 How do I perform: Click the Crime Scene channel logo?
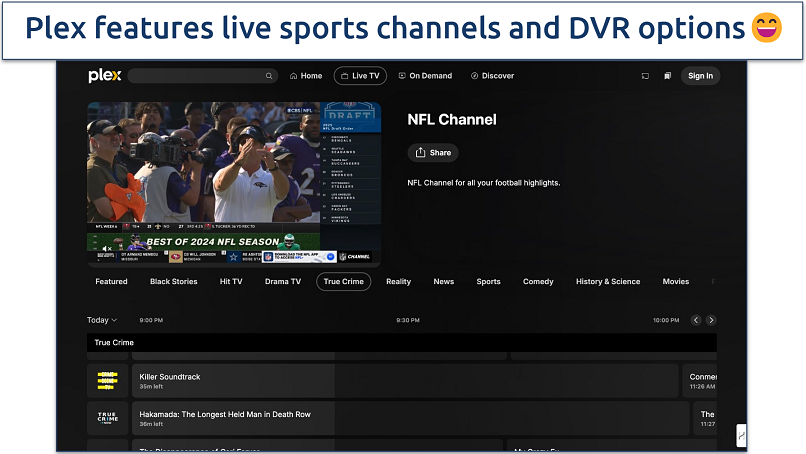pyautogui.click(x=107, y=381)
